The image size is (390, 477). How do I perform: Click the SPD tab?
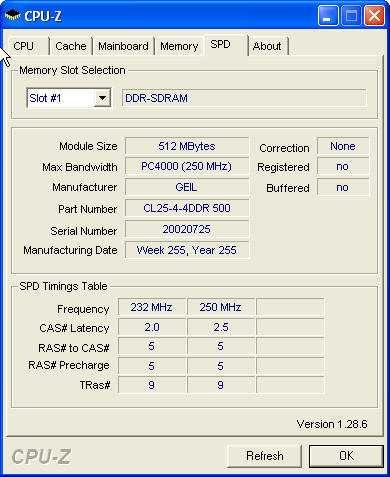click(x=225, y=44)
